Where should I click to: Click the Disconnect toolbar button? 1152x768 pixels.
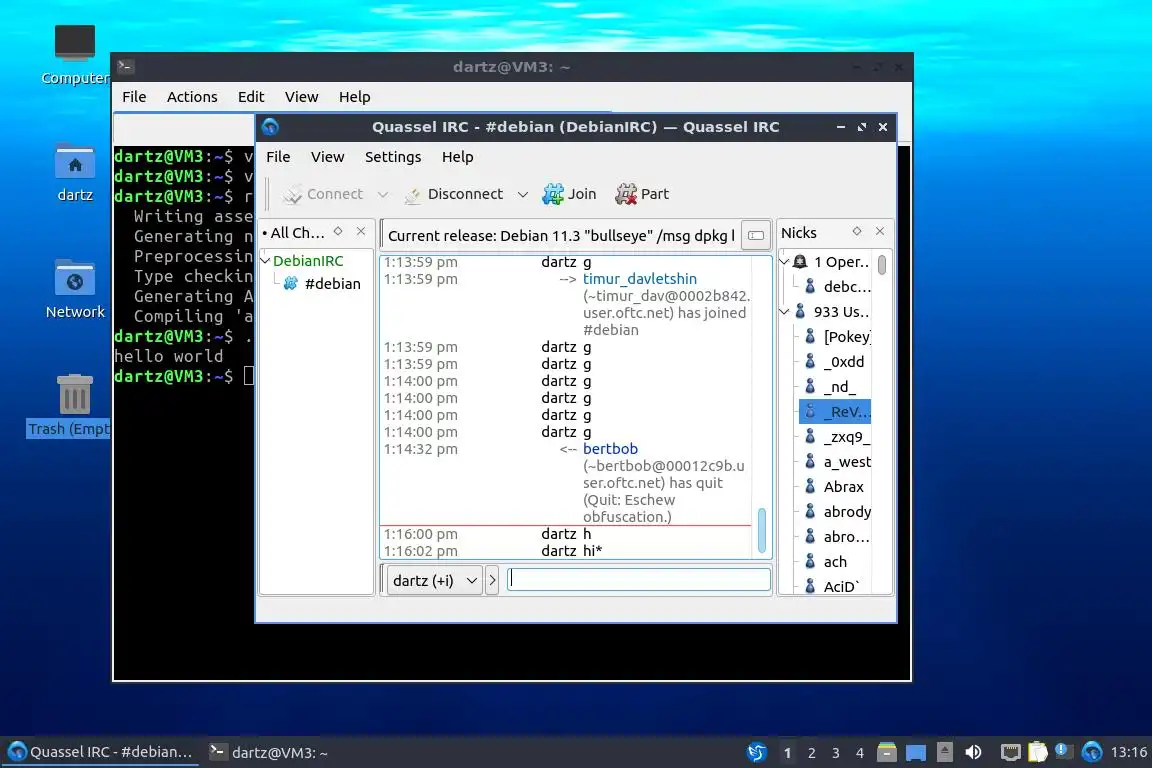tap(454, 194)
